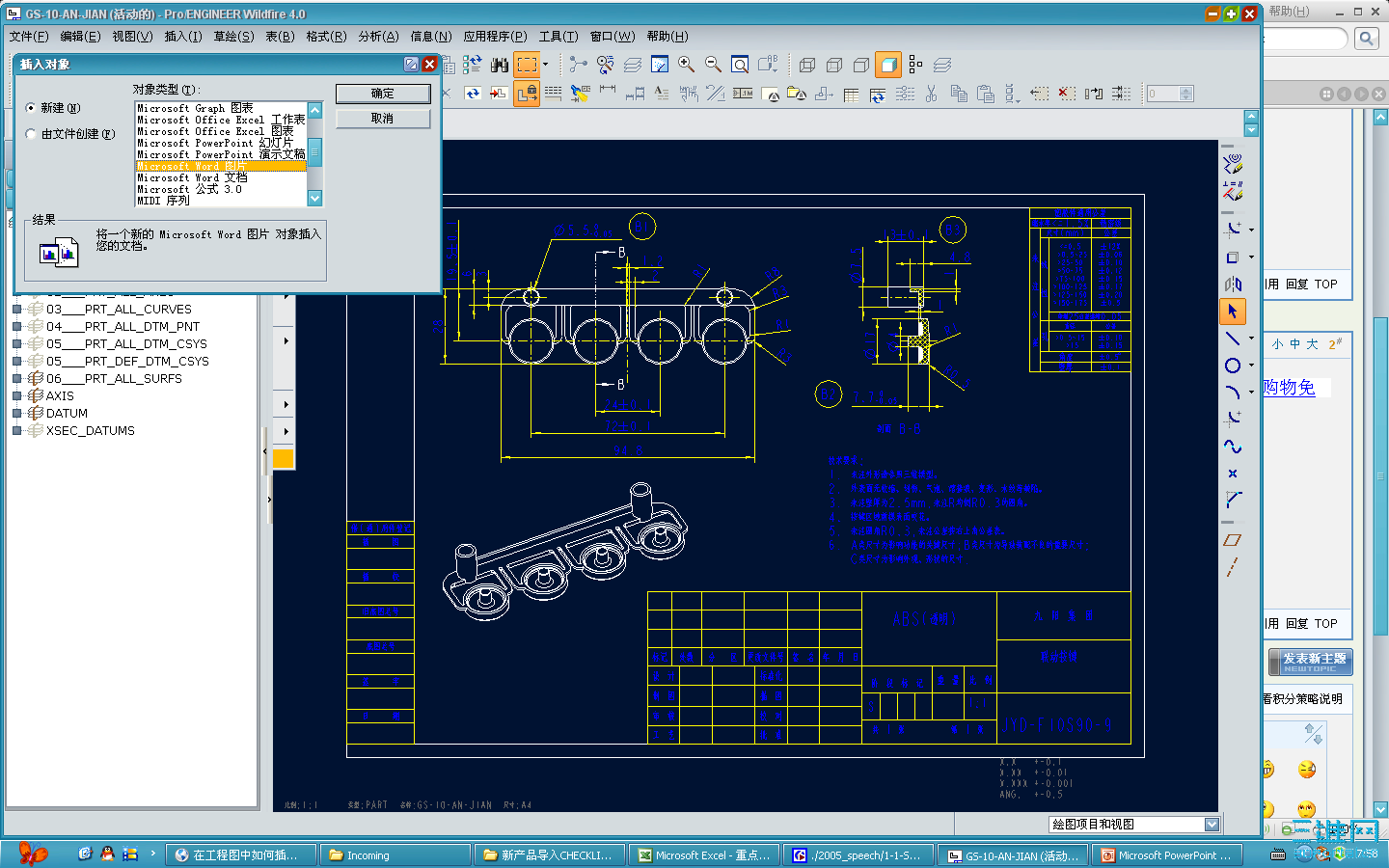Expand the 04___PRT_ALL_DTM_PNT layer
This screenshot has width=1389, height=868.
point(16,327)
